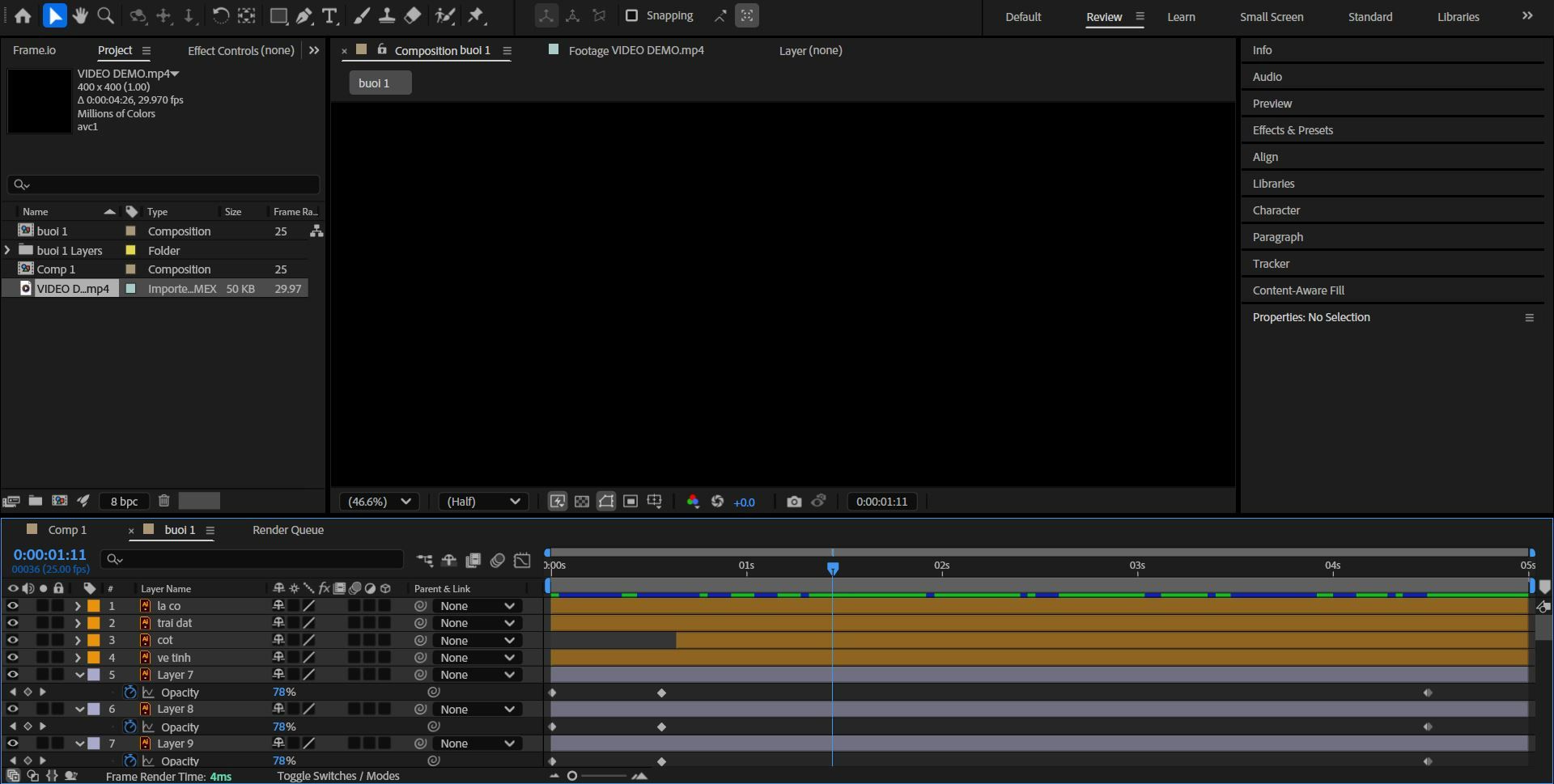Open magnification (46.6%) dropdown
The width and height of the screenshot is (1554, 784).
(x=380, y=502)
